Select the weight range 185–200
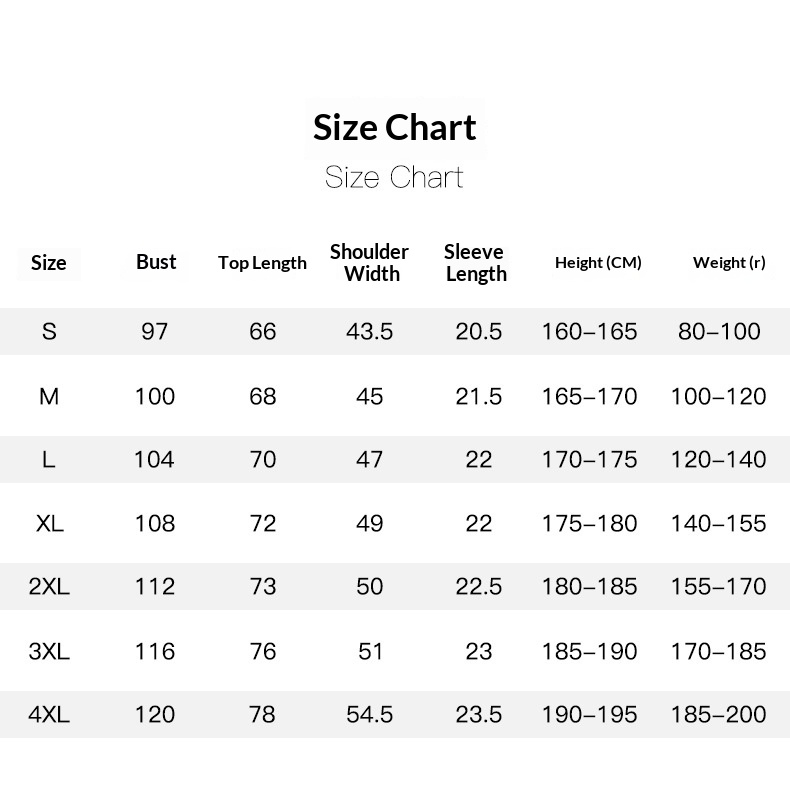790x796 pixels. click(x=720, y=714)
